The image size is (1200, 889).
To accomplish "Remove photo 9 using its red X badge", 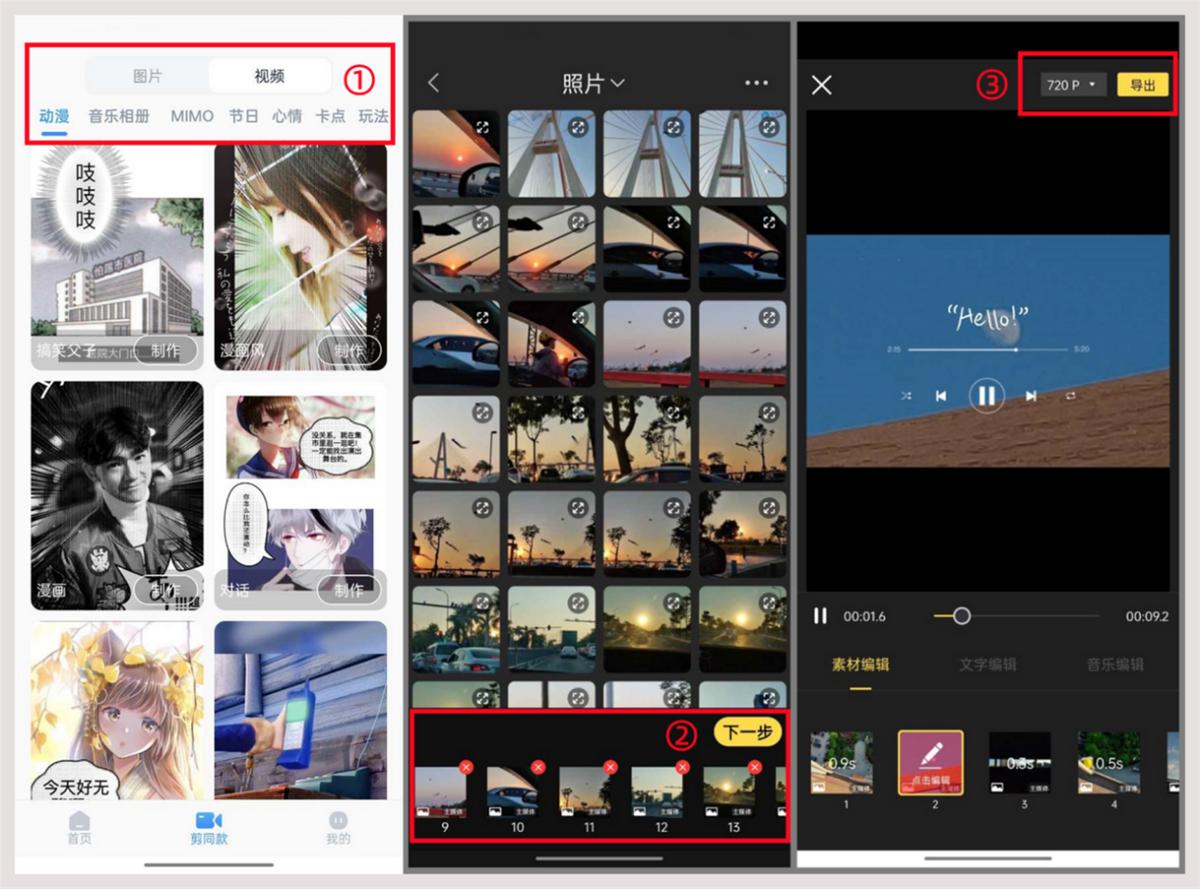I will point(465,768).
